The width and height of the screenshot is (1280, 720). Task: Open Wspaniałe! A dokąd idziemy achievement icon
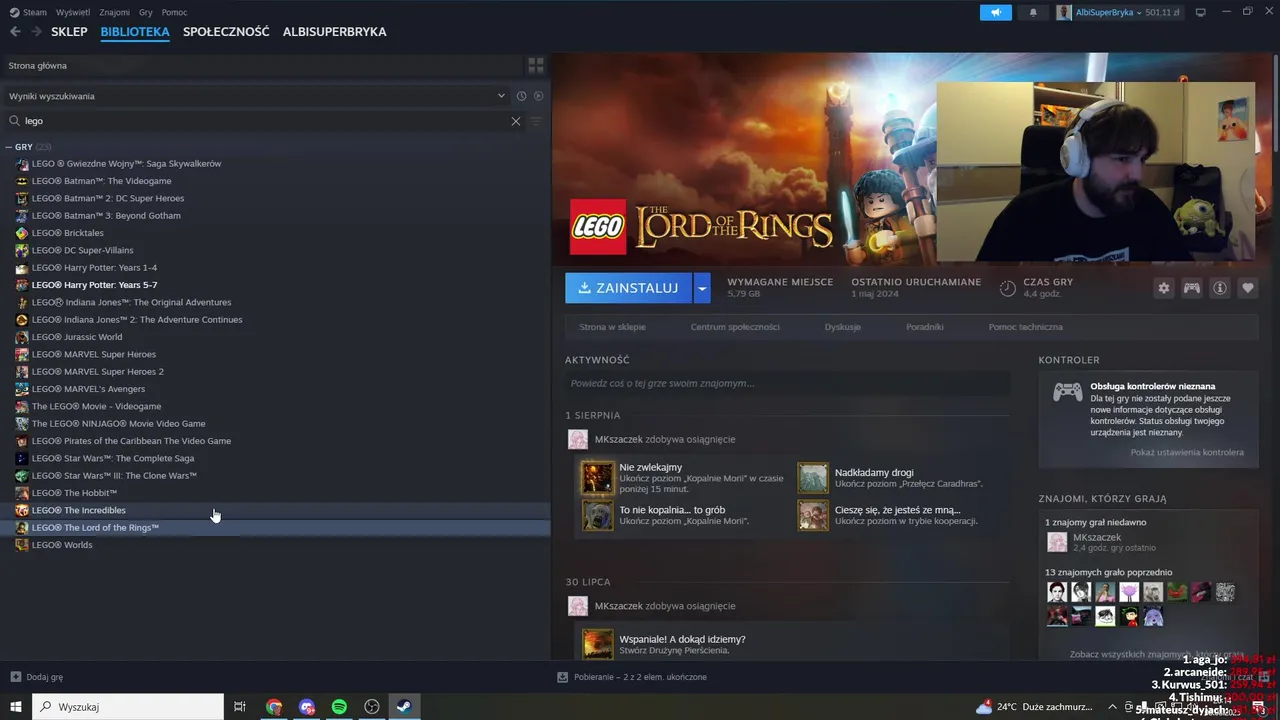click(598, 644)
